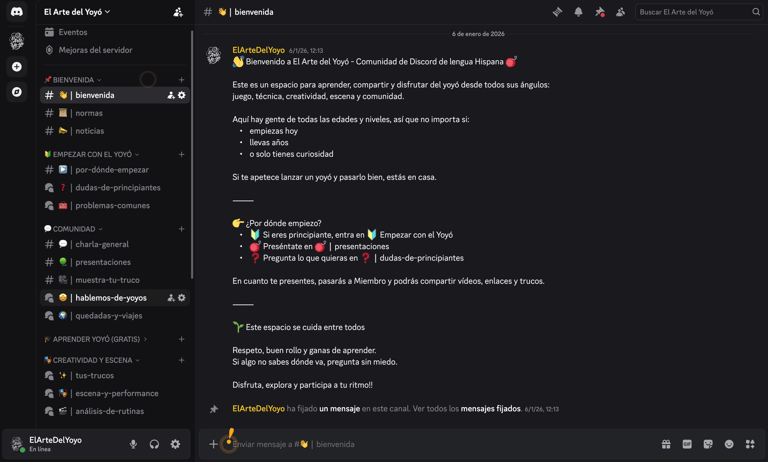Open notification settings bell icon
768x462 pixels.
point(578,12)
